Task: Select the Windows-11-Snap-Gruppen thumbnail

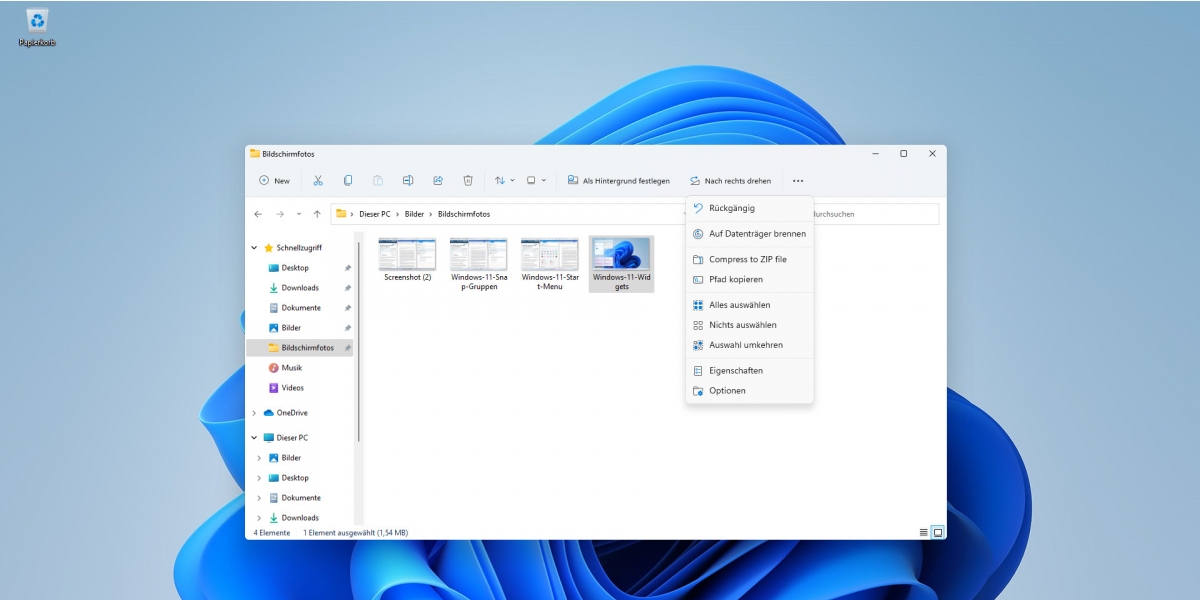Action: point(478,264)
